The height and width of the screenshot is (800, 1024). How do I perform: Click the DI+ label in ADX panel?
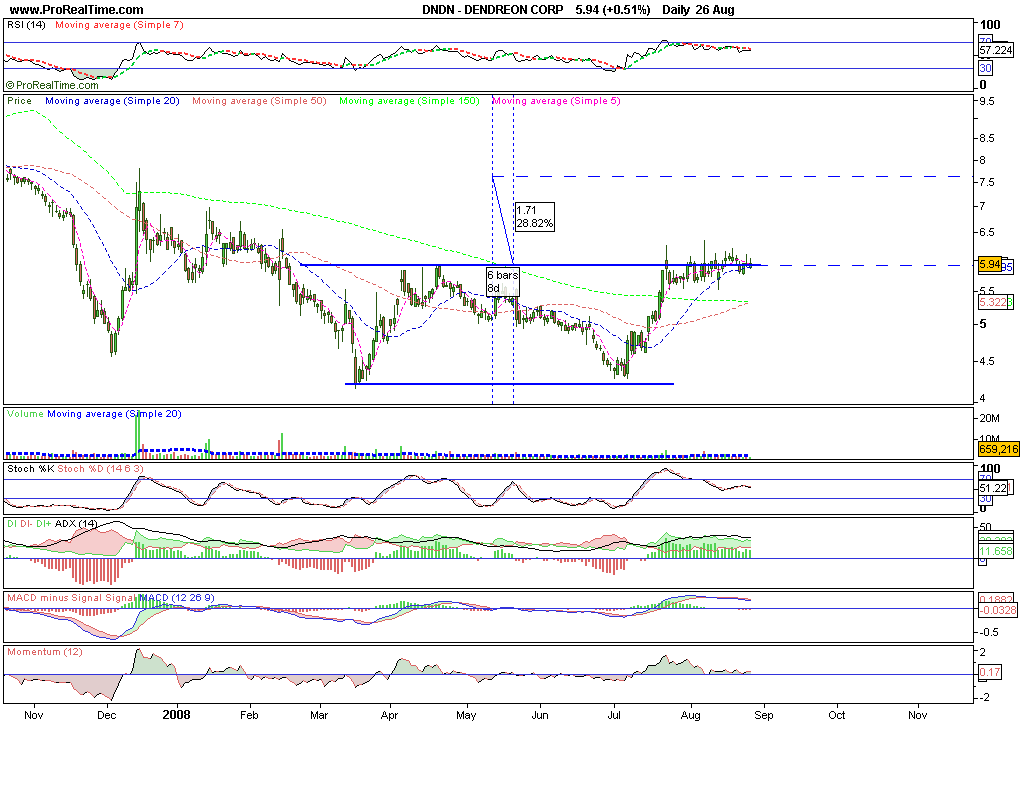click(44, 523)
